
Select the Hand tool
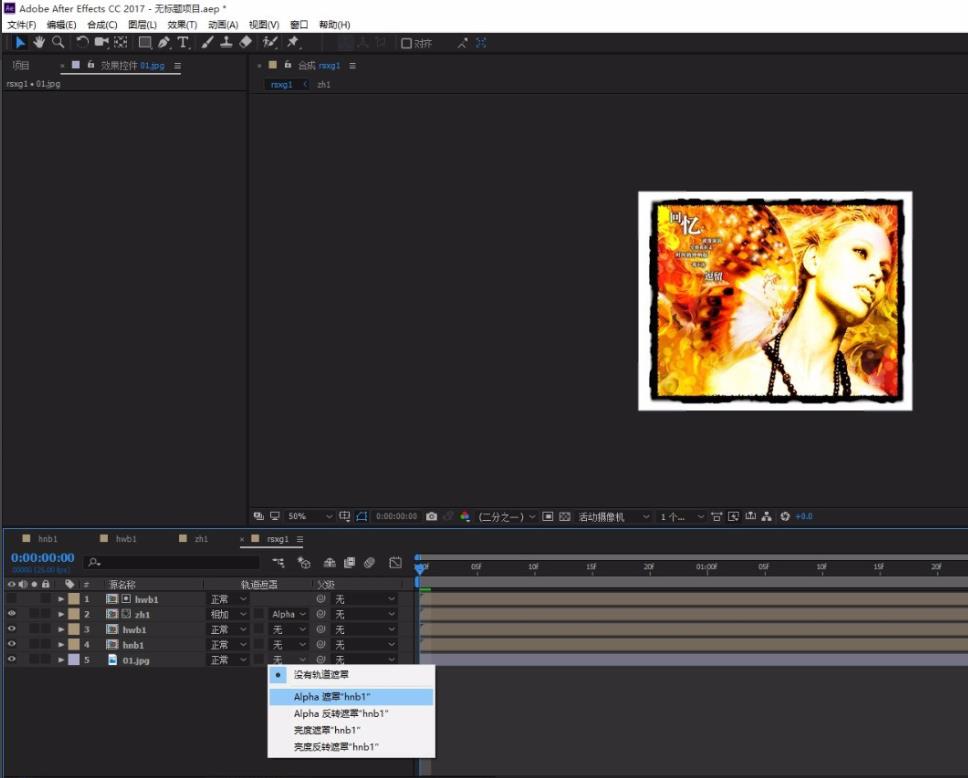click(x=39, y=42)
